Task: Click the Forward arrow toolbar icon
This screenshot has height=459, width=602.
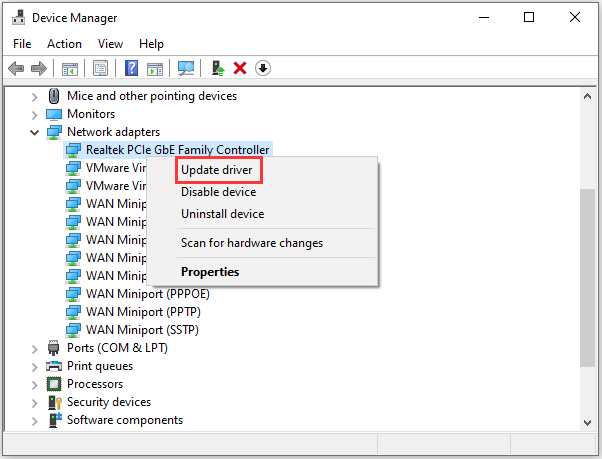Action: coord(39,69)
